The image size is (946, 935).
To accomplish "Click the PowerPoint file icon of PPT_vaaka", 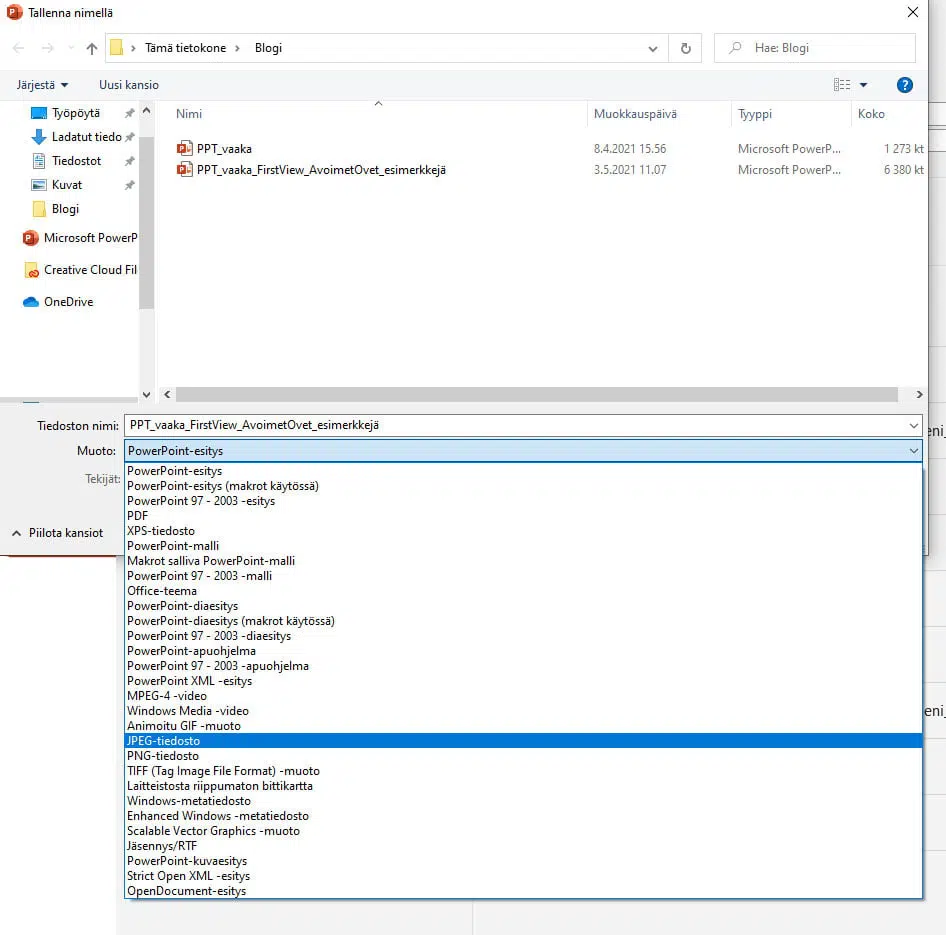I will (185, 148).
